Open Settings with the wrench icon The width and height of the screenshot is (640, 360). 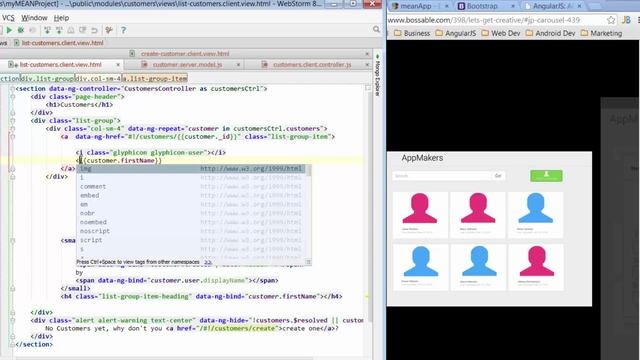coord(109,30)
